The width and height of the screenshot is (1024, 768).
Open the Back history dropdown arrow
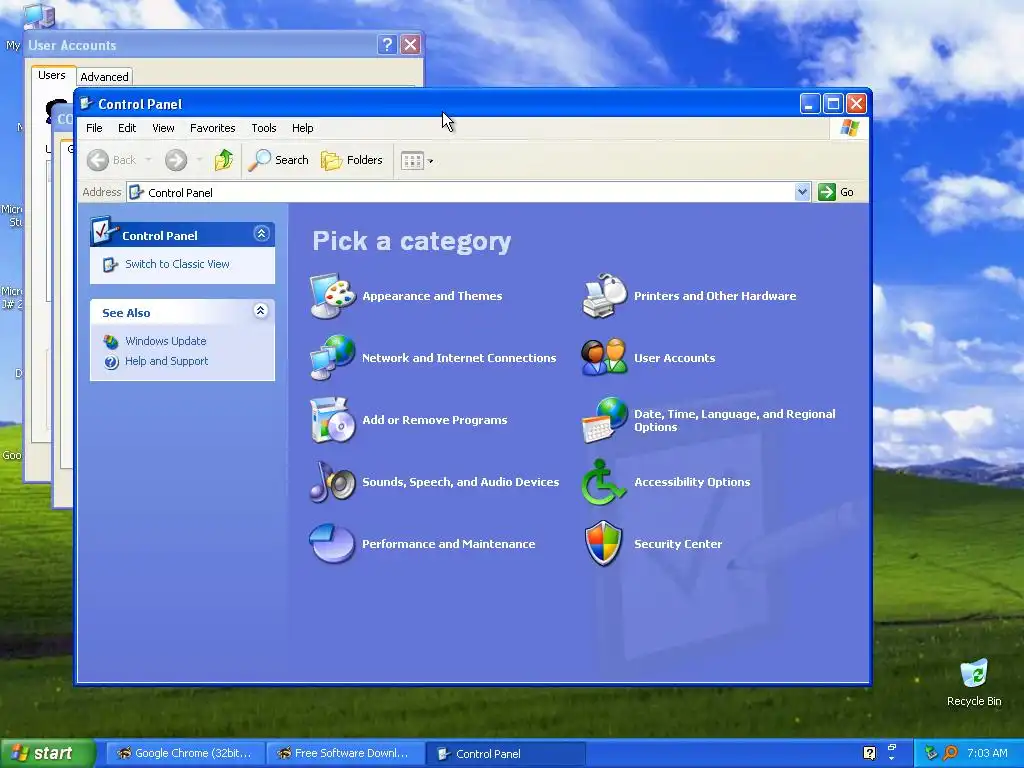(148, 160)
